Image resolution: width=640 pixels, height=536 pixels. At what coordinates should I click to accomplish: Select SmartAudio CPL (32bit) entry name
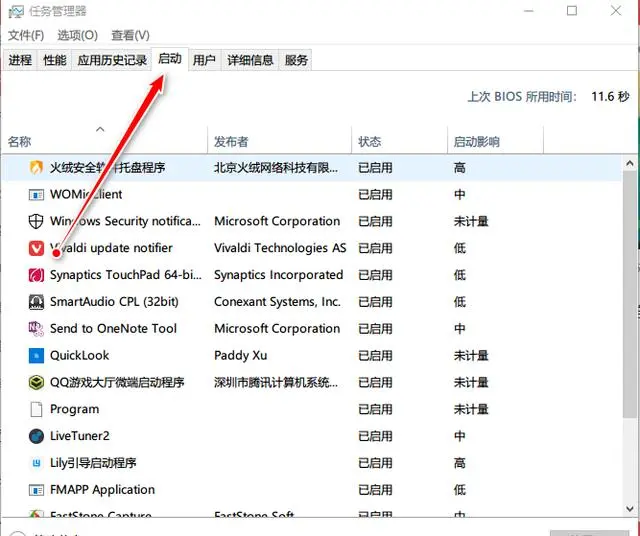[x=114, y=302]
